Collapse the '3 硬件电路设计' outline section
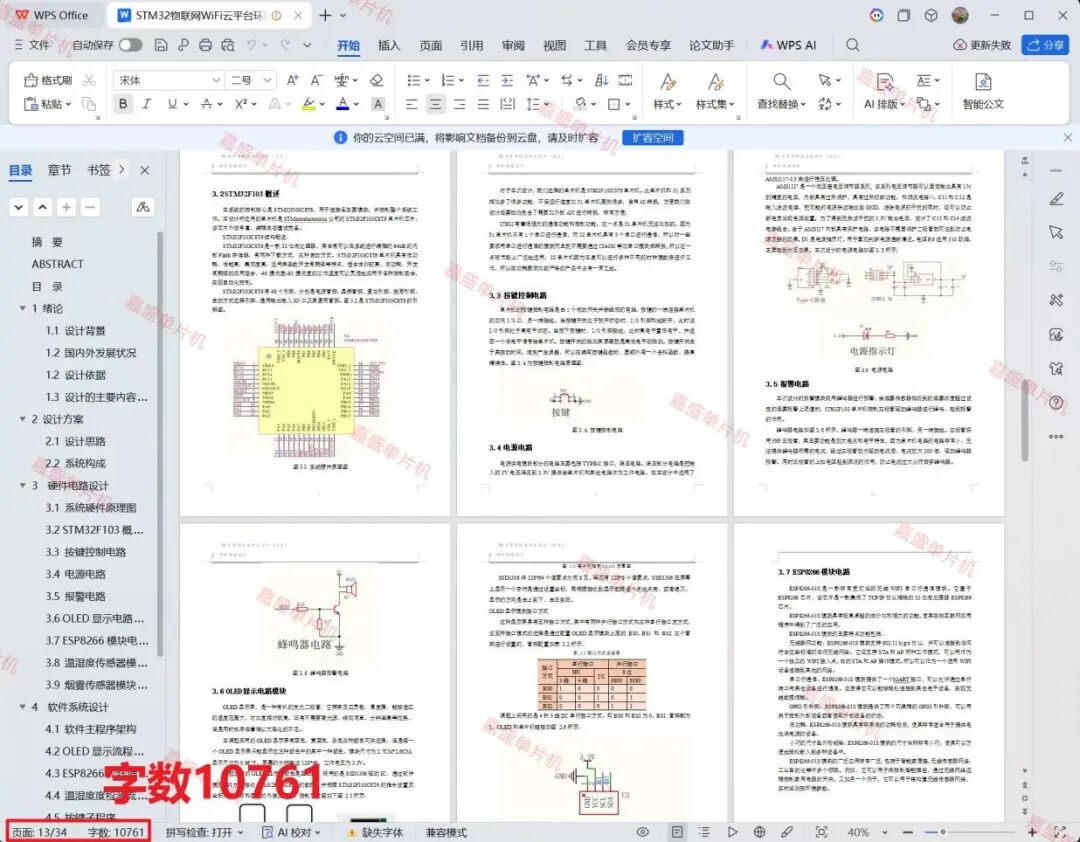This screenshot has width=1080, height=842. pos(23,486)
